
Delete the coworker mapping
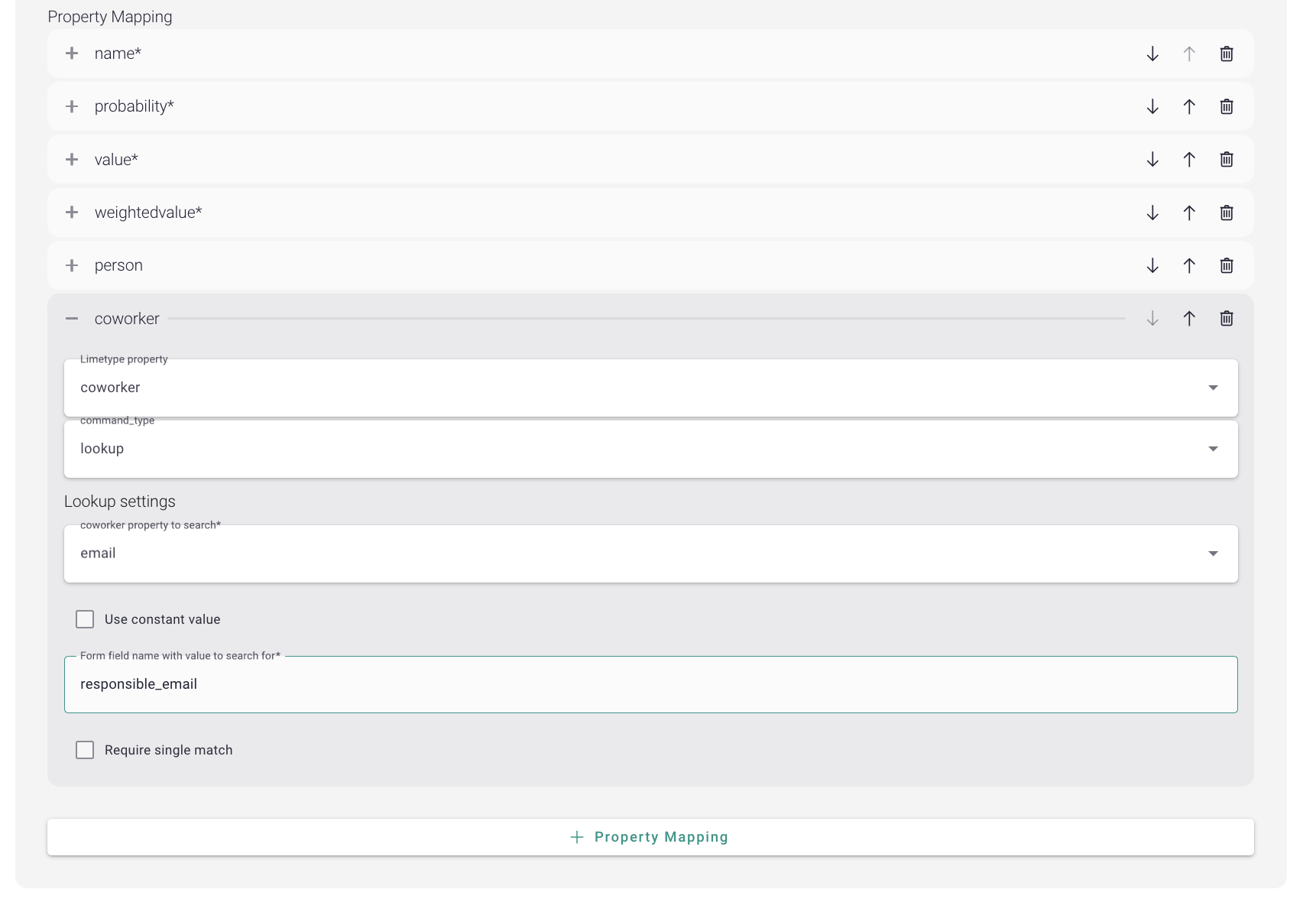1227,318
